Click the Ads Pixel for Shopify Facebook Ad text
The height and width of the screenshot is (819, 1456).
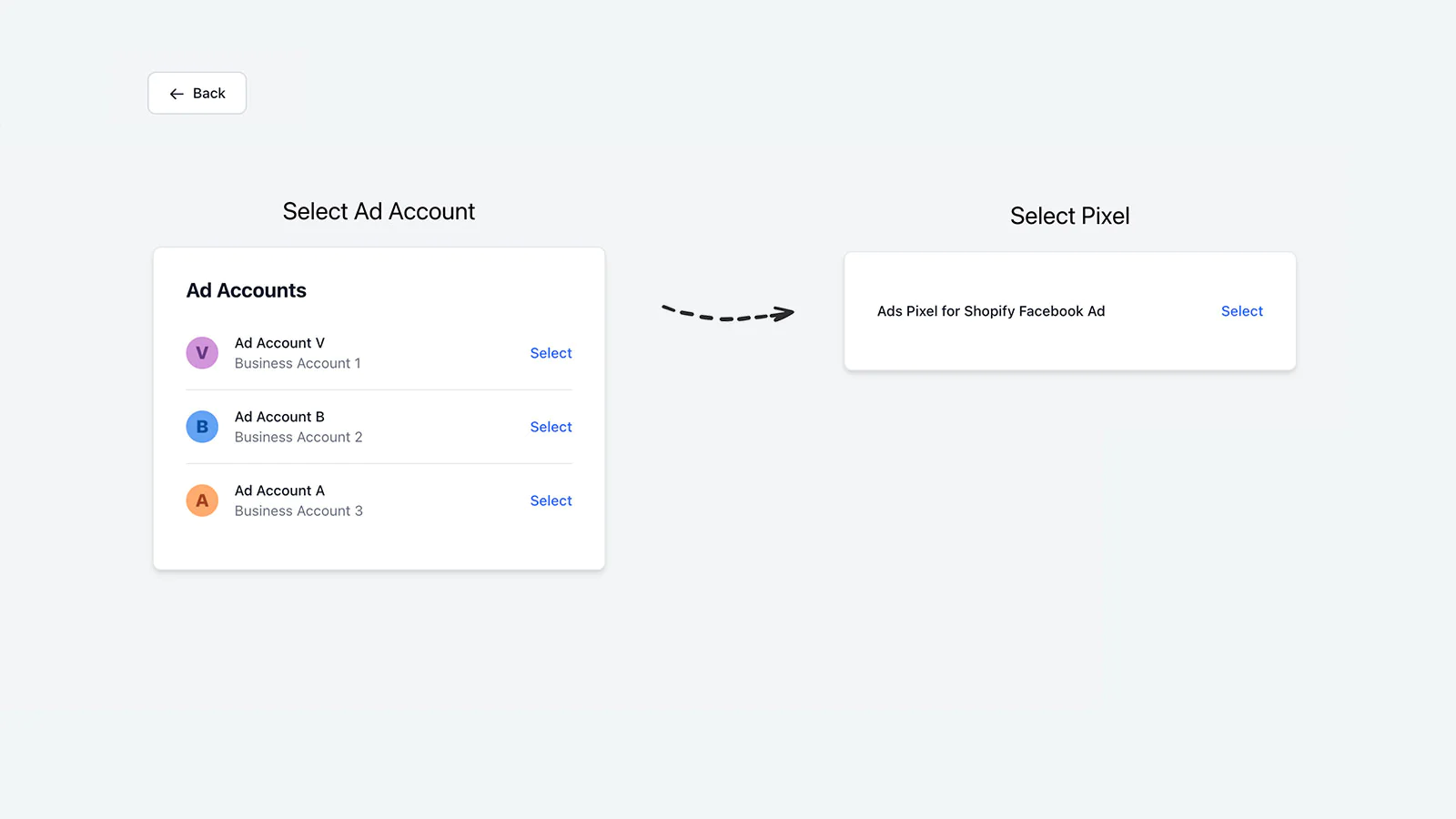tap(991, 311)
